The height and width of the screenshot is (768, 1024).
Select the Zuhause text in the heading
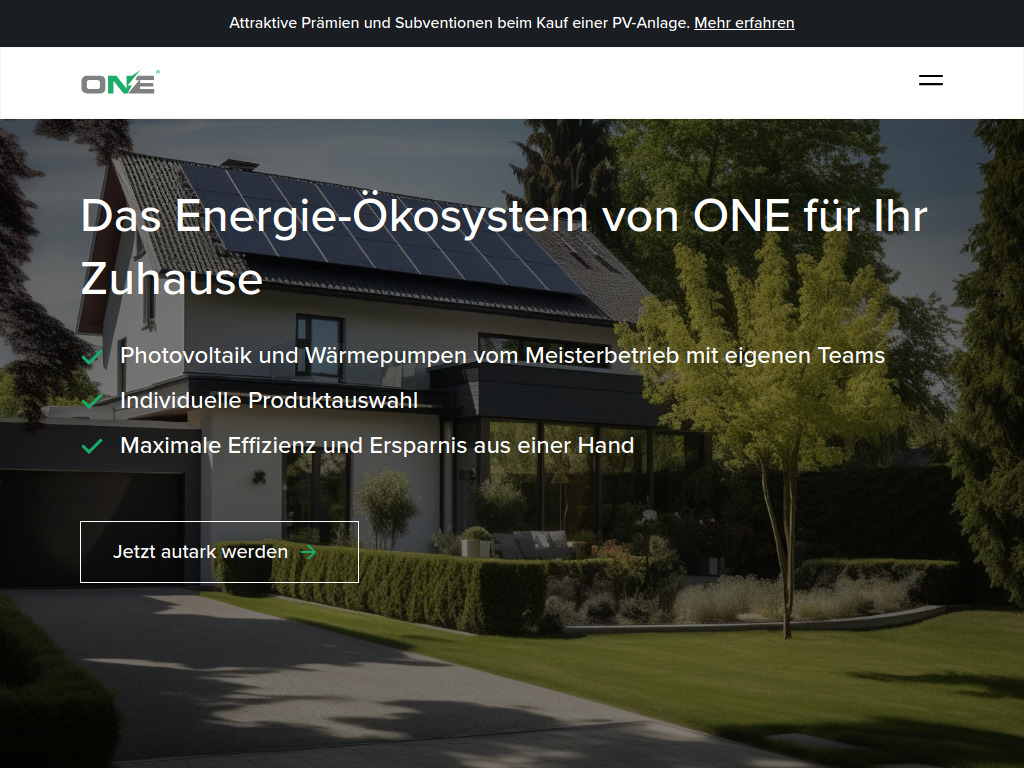[170, 281]
